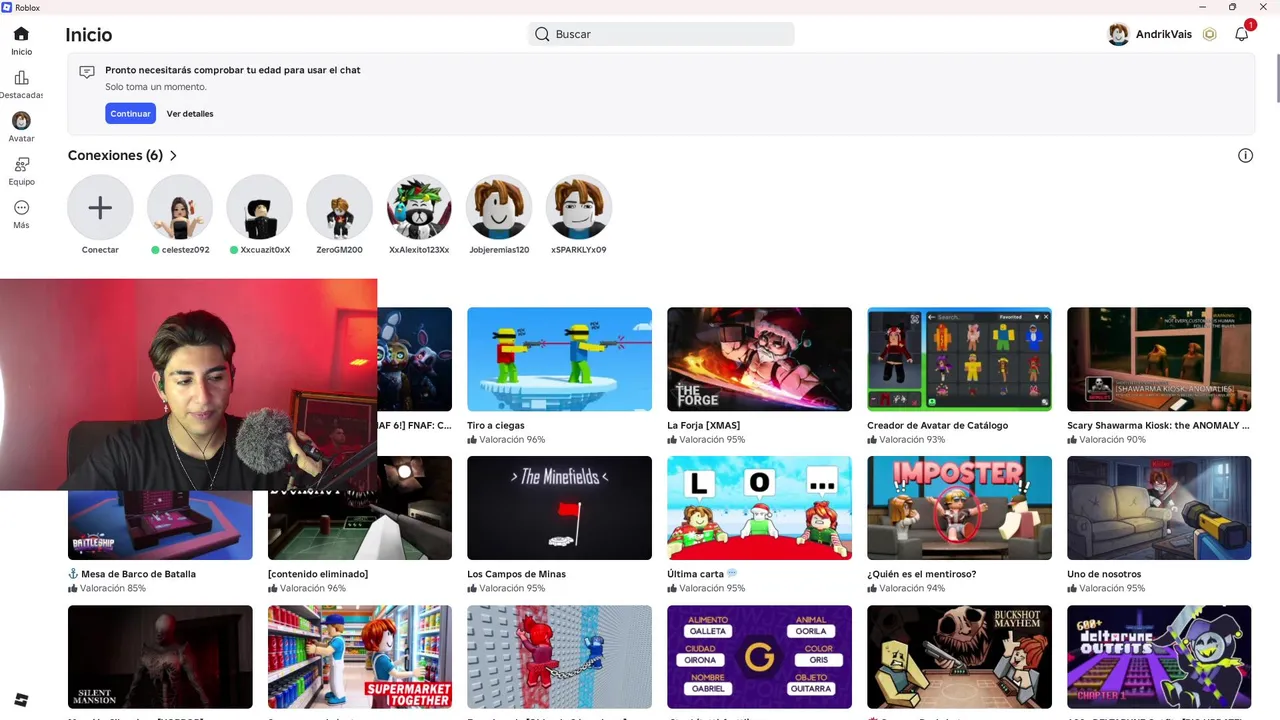The image size is (1280, 720).
Task: Open the info icon beside Conexiones
Action: click(x=1245, y=155)
